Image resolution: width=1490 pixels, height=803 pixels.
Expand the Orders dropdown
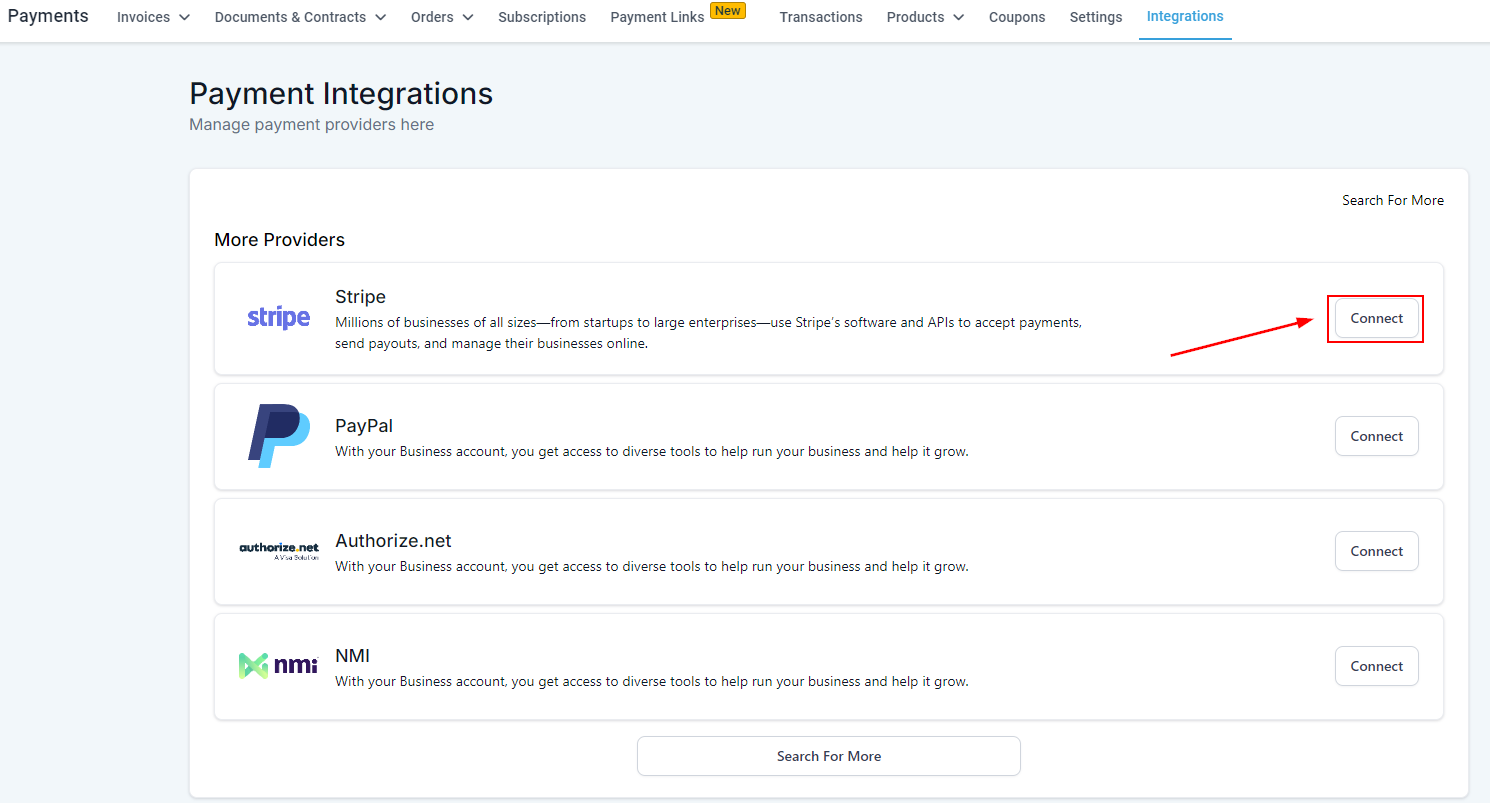[442, 17]
